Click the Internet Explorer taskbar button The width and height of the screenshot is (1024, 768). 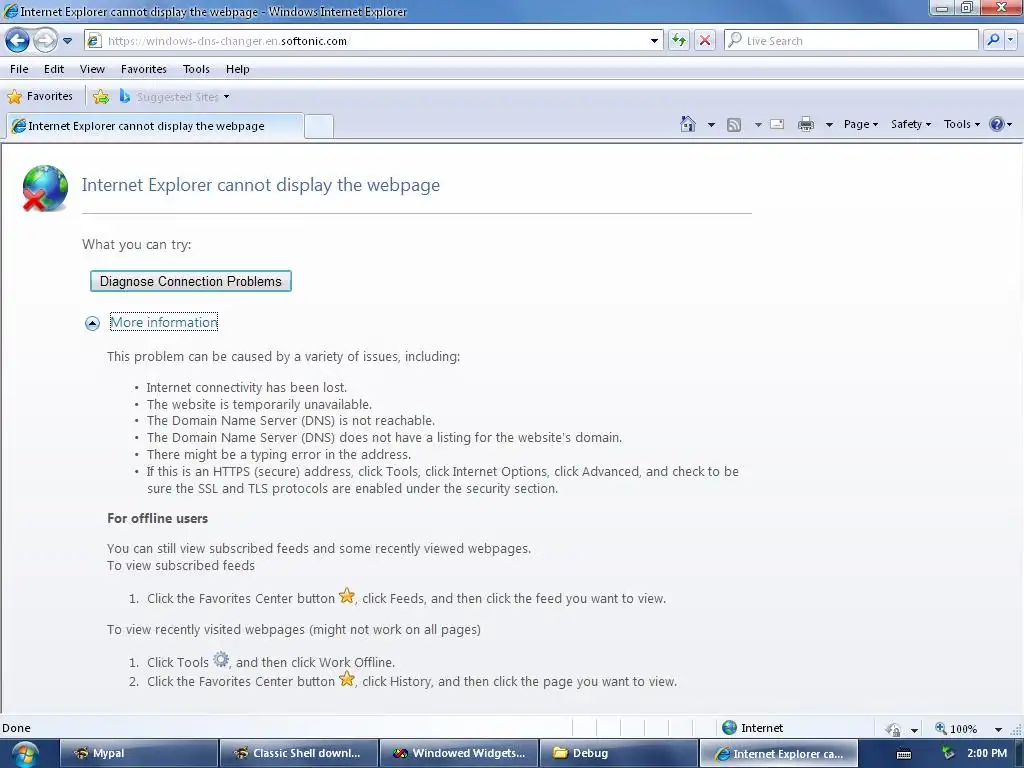(x=778, y=753)
